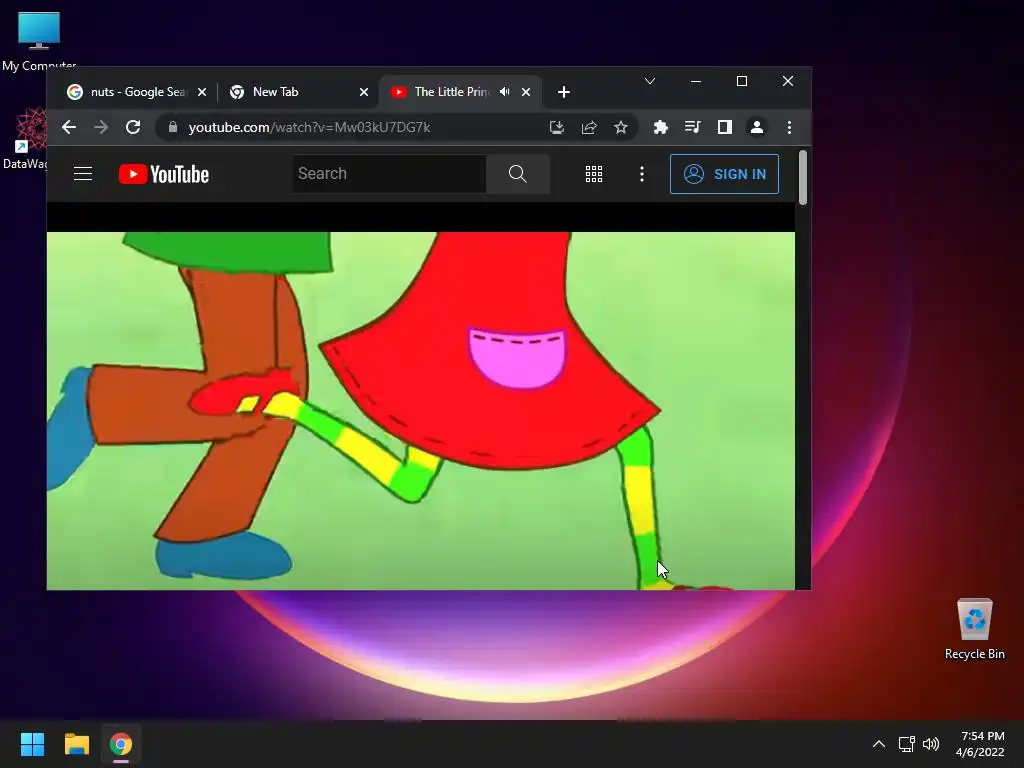Viewport: 1024px width, 768px height.
Task: Click the browser forward arrow
Action: coord(101,127)
